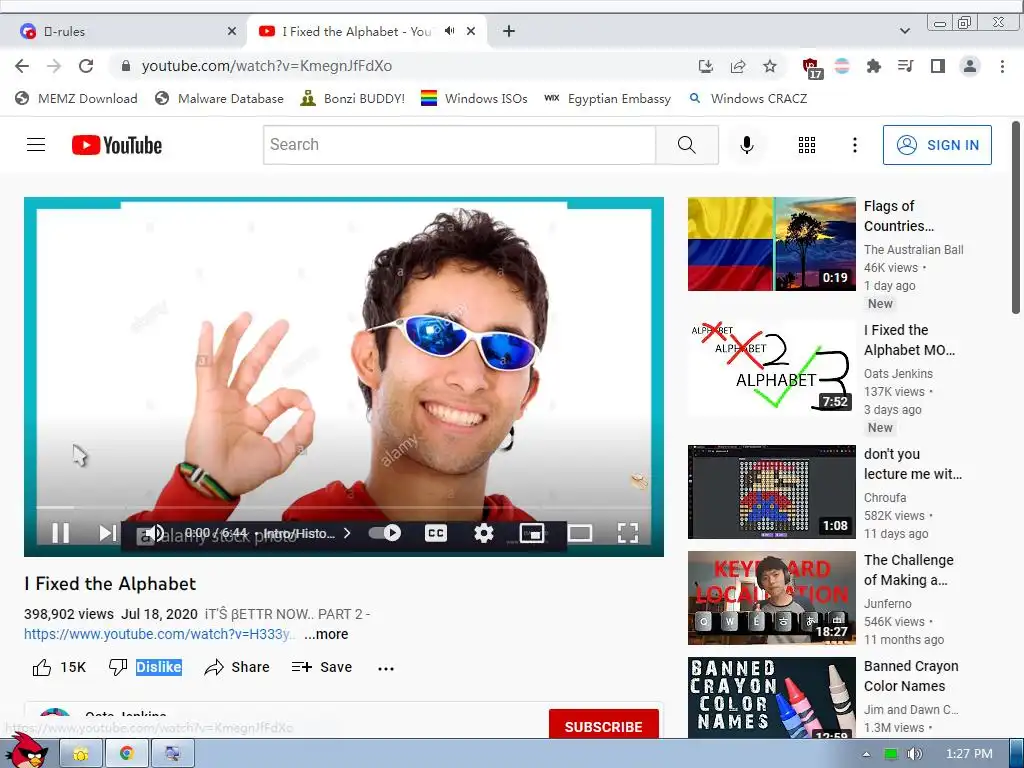Mute the tab via speaker icon
The width and height of the screenshot is (1024, 768).
point(449,31)
